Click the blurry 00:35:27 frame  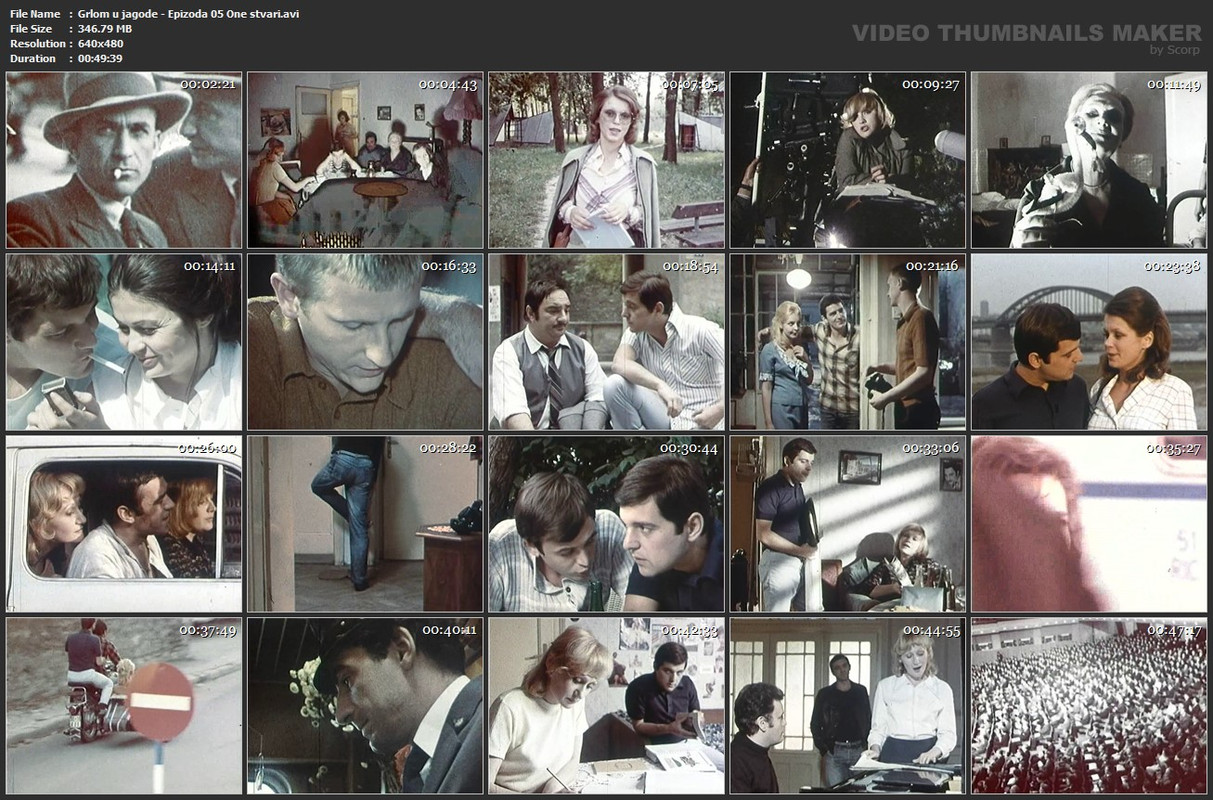(x=1089, y=524)
